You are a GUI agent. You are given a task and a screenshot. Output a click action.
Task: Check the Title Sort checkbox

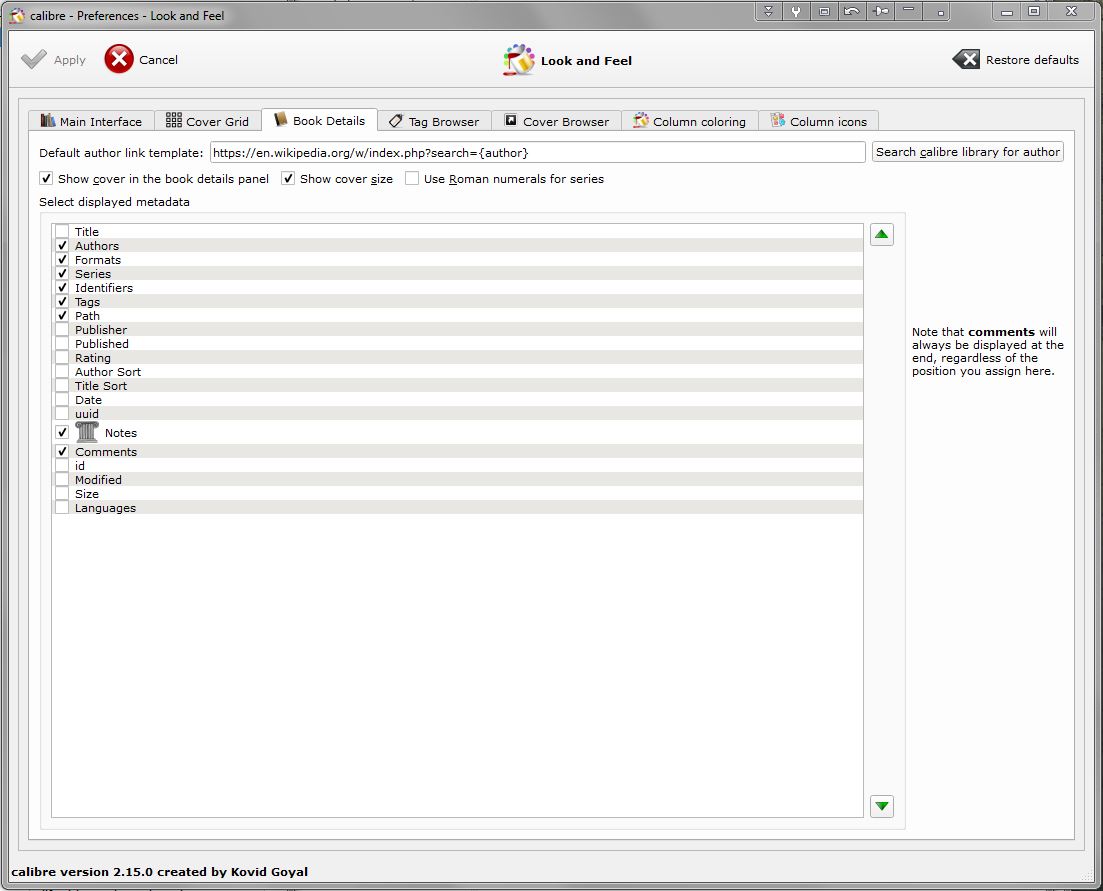63,386
